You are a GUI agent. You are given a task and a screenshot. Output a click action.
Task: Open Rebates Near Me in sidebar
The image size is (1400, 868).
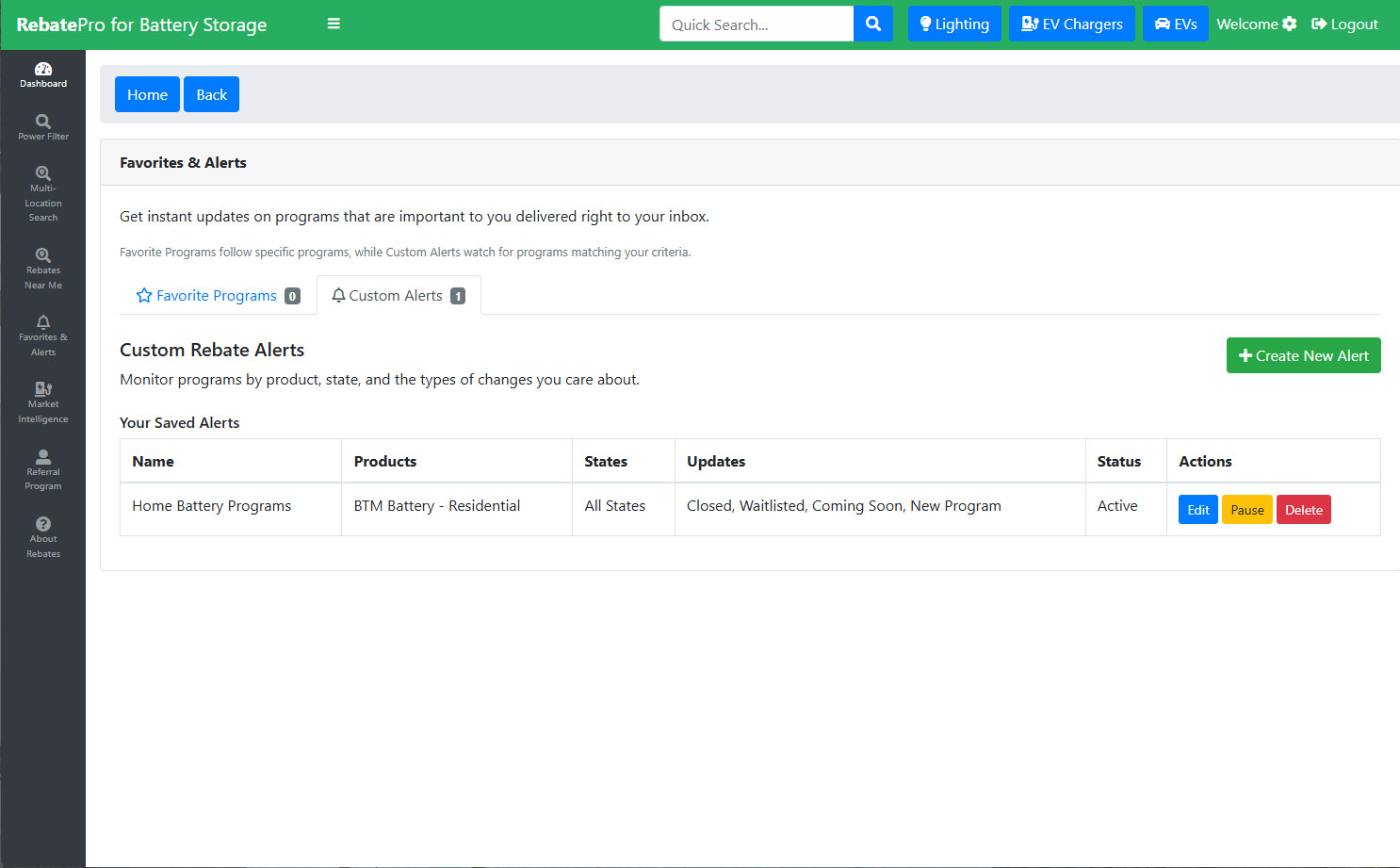pyautogui.click(x=43, y=269)
